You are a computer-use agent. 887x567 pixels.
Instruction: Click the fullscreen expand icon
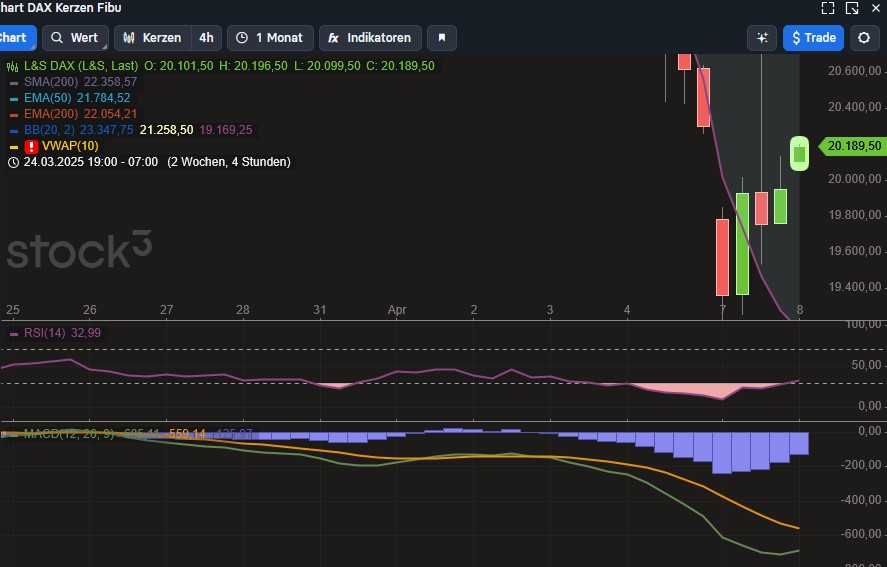[828, 8]
